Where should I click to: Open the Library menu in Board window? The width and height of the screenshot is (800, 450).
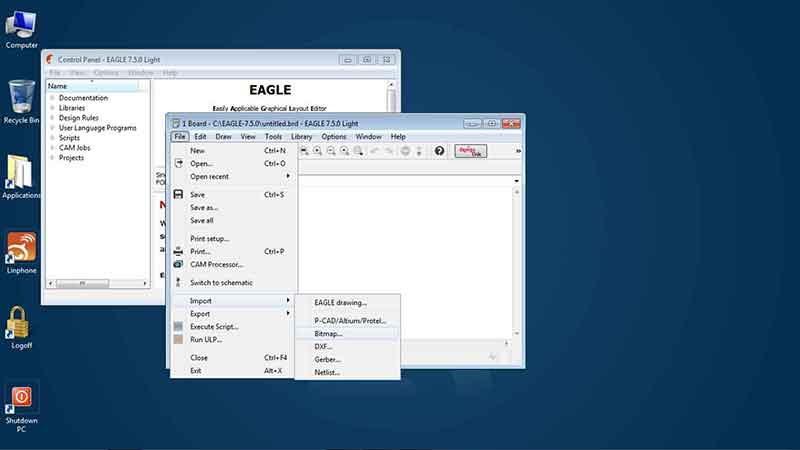click(302, 137)
